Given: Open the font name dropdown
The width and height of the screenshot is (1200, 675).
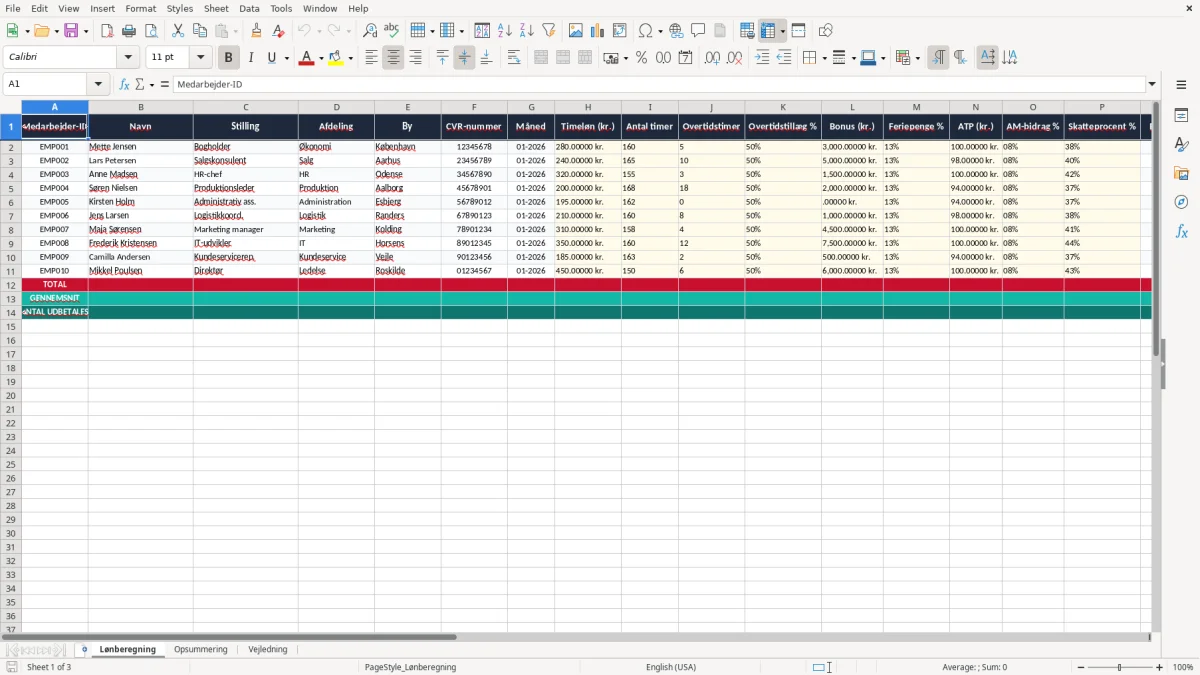Looking at the screenshot, I should point(128,58).
